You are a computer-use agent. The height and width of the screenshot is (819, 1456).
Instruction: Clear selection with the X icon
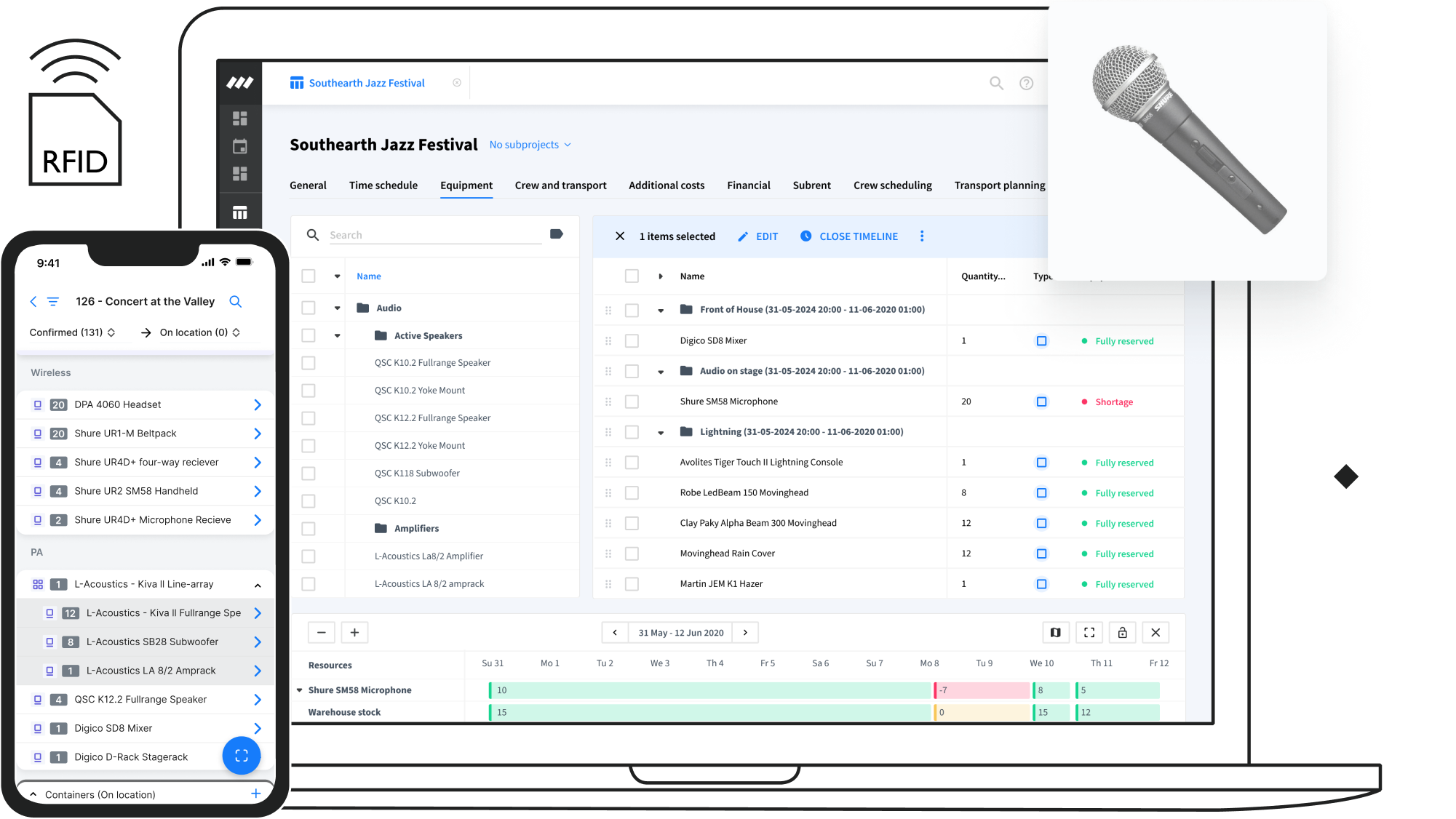click(x=620, y=236)
